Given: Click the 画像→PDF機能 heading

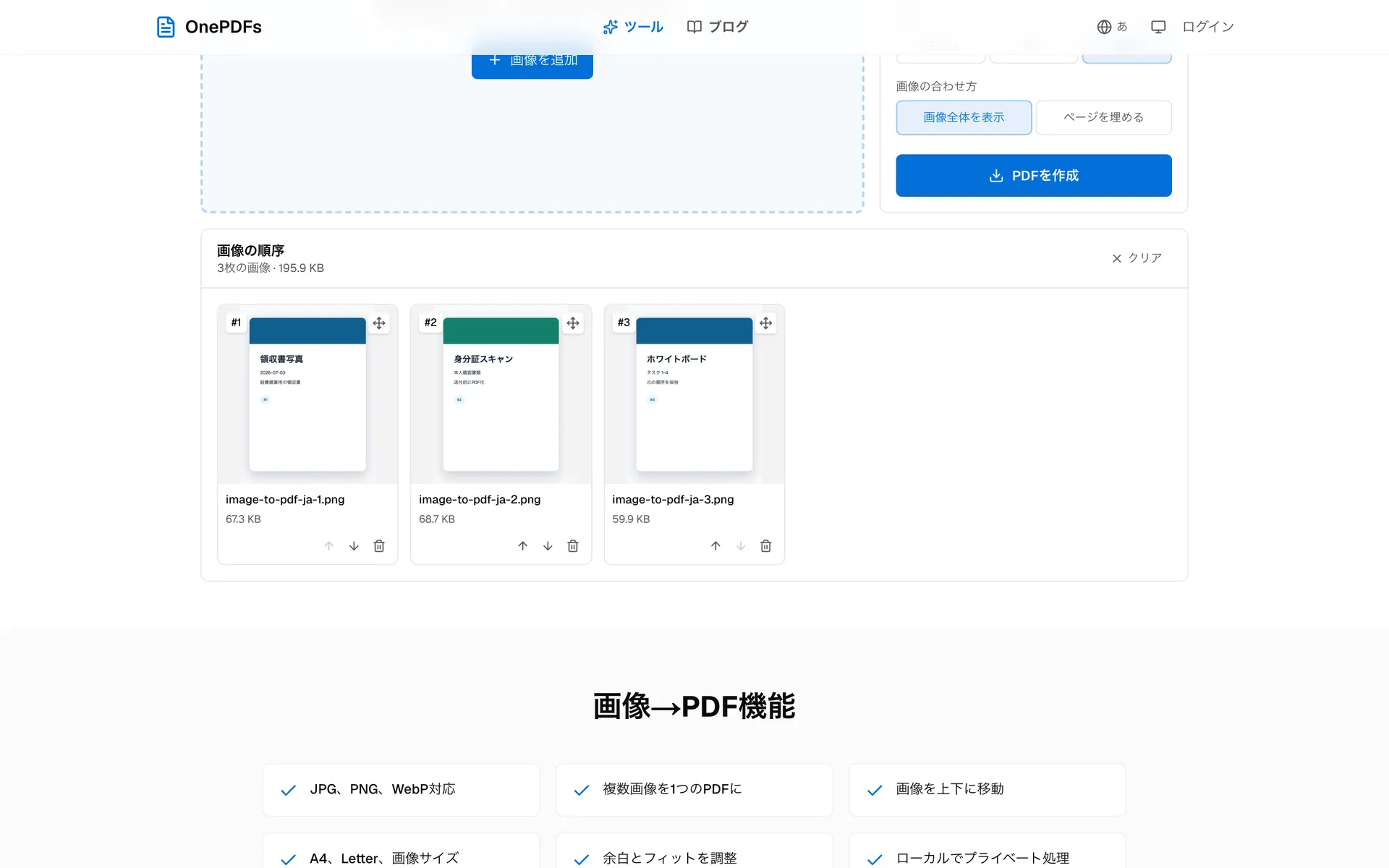Looking at the screenshot, I should [694, 706].
